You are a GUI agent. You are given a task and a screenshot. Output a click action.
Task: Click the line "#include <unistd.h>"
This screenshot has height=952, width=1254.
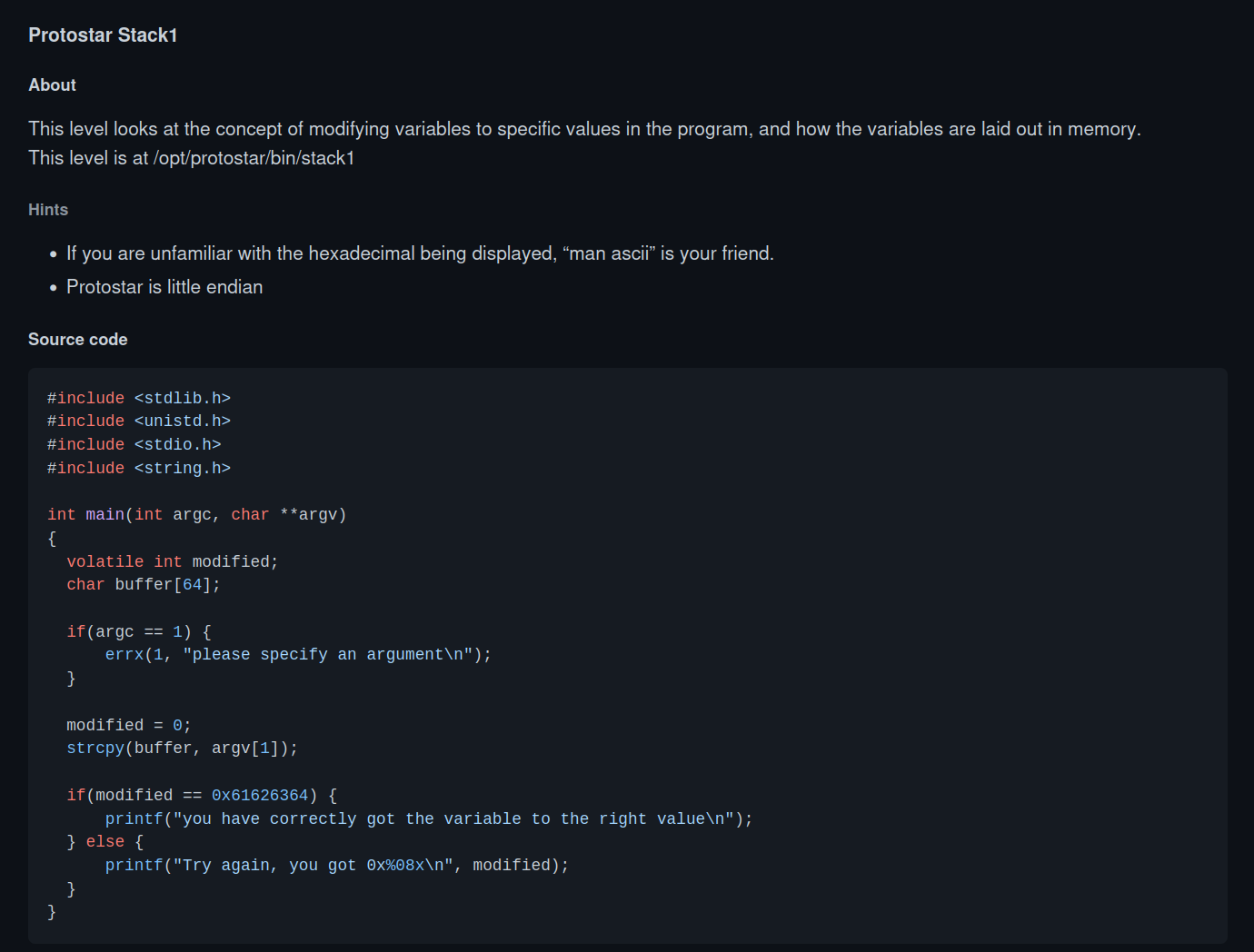pos(139,421)
